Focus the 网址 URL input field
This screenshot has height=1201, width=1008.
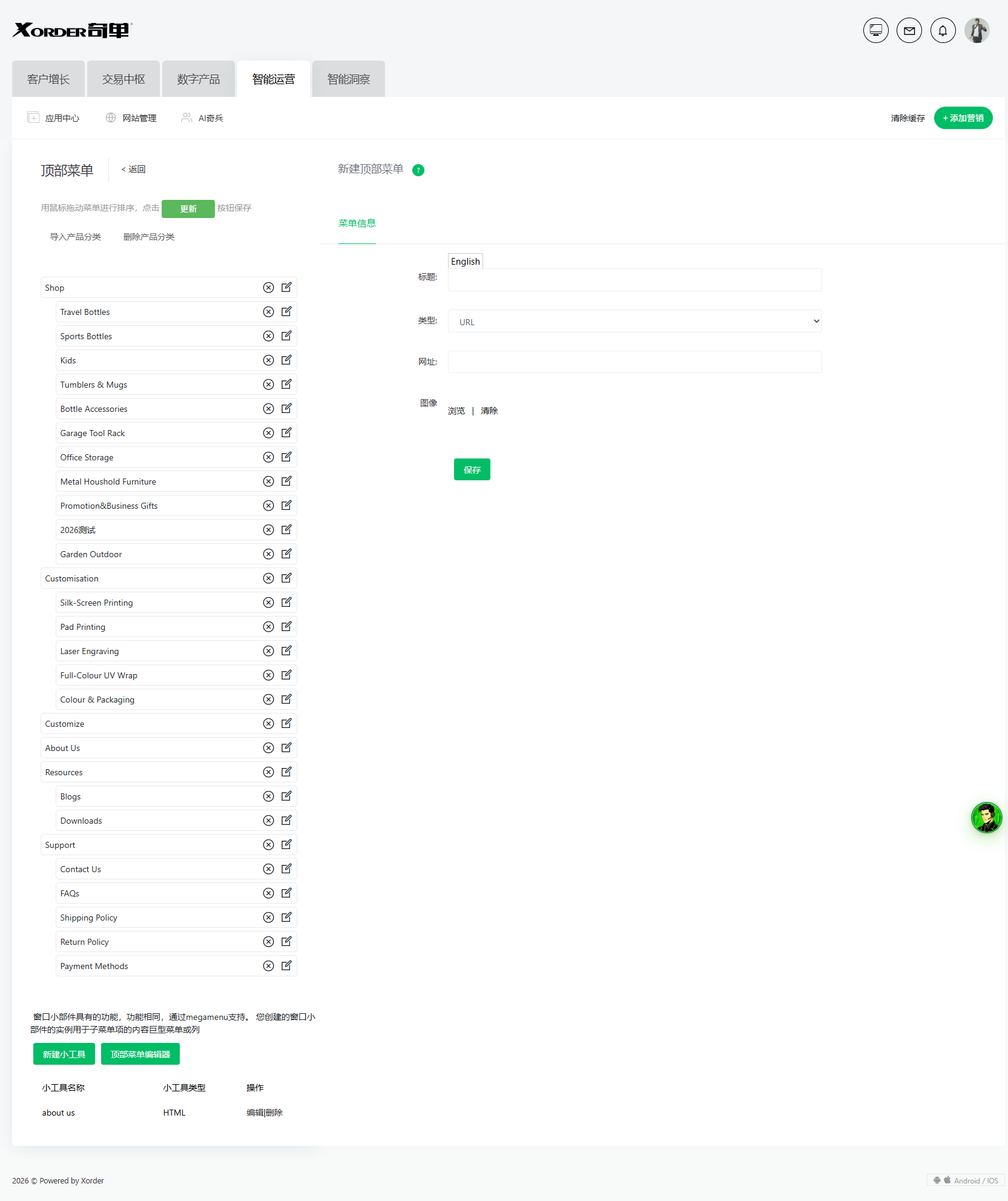[634, 362]
